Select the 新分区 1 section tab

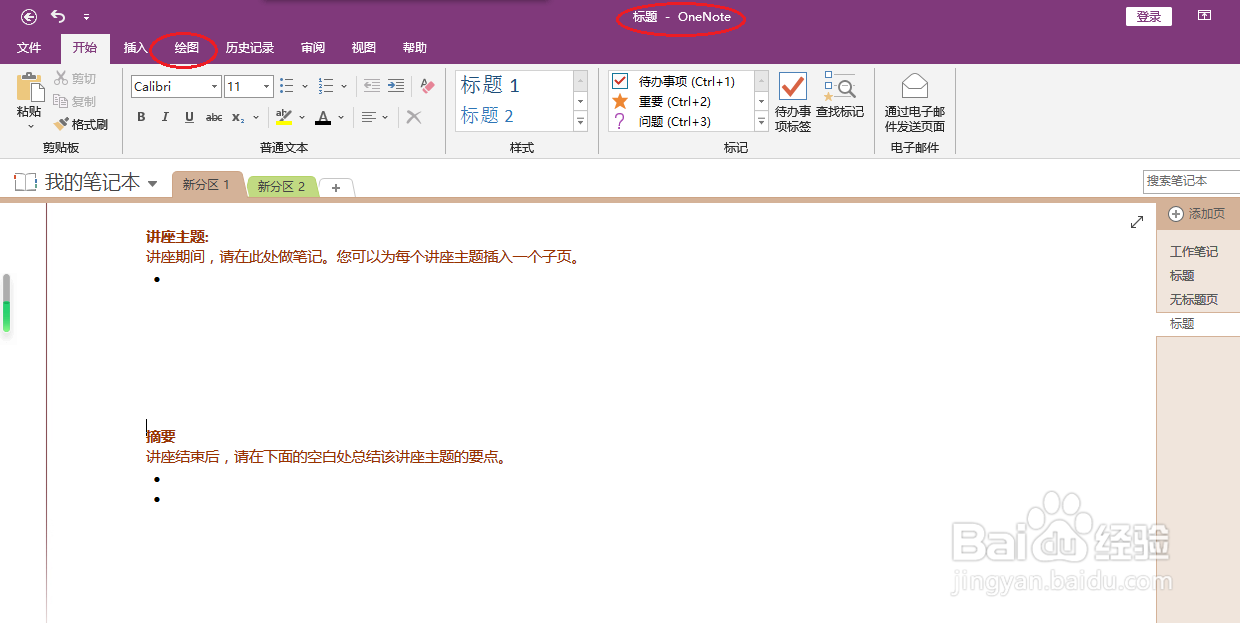coord(207,185)
